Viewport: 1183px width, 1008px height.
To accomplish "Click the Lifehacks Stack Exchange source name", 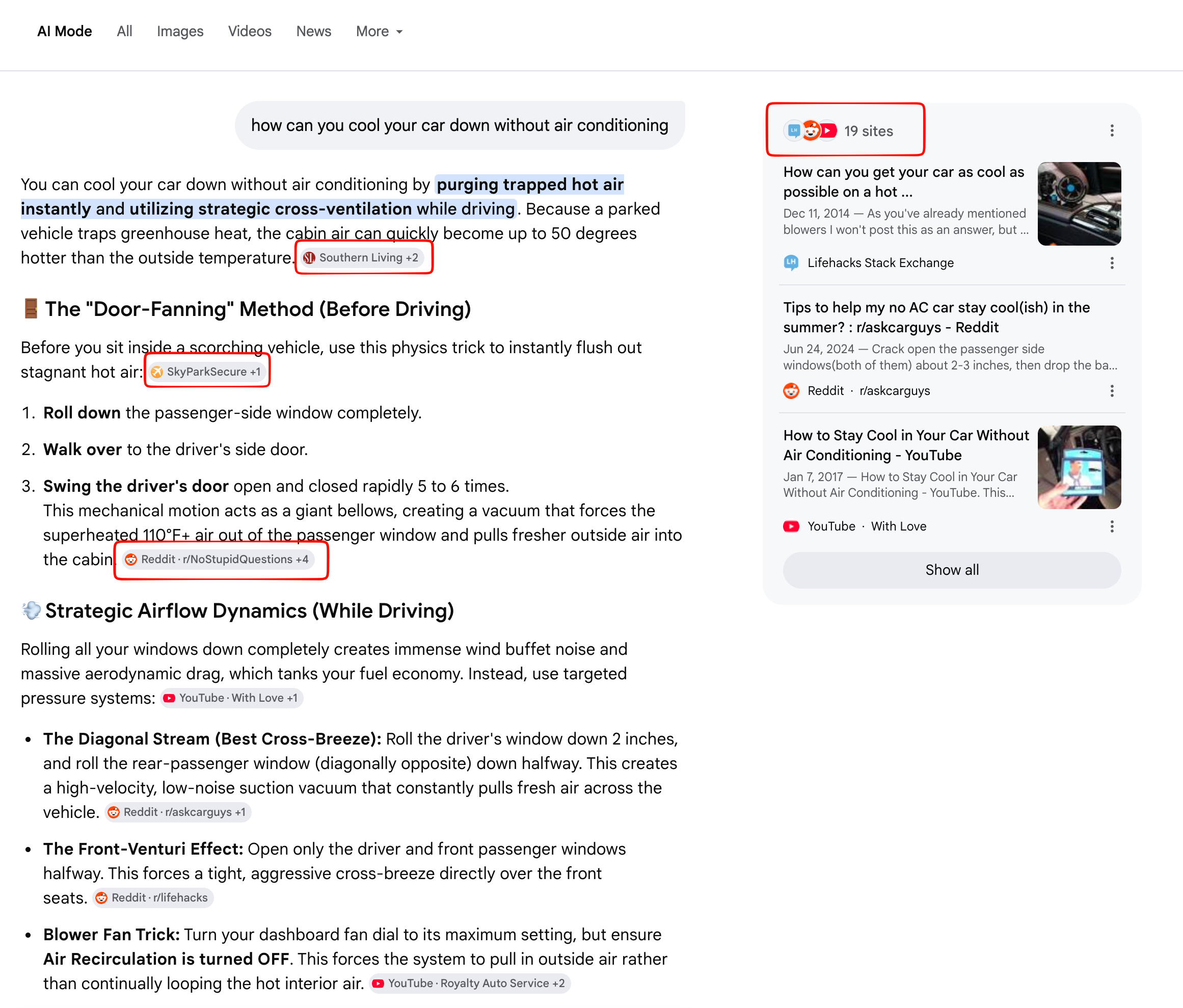I will click(x=880, y=263).
